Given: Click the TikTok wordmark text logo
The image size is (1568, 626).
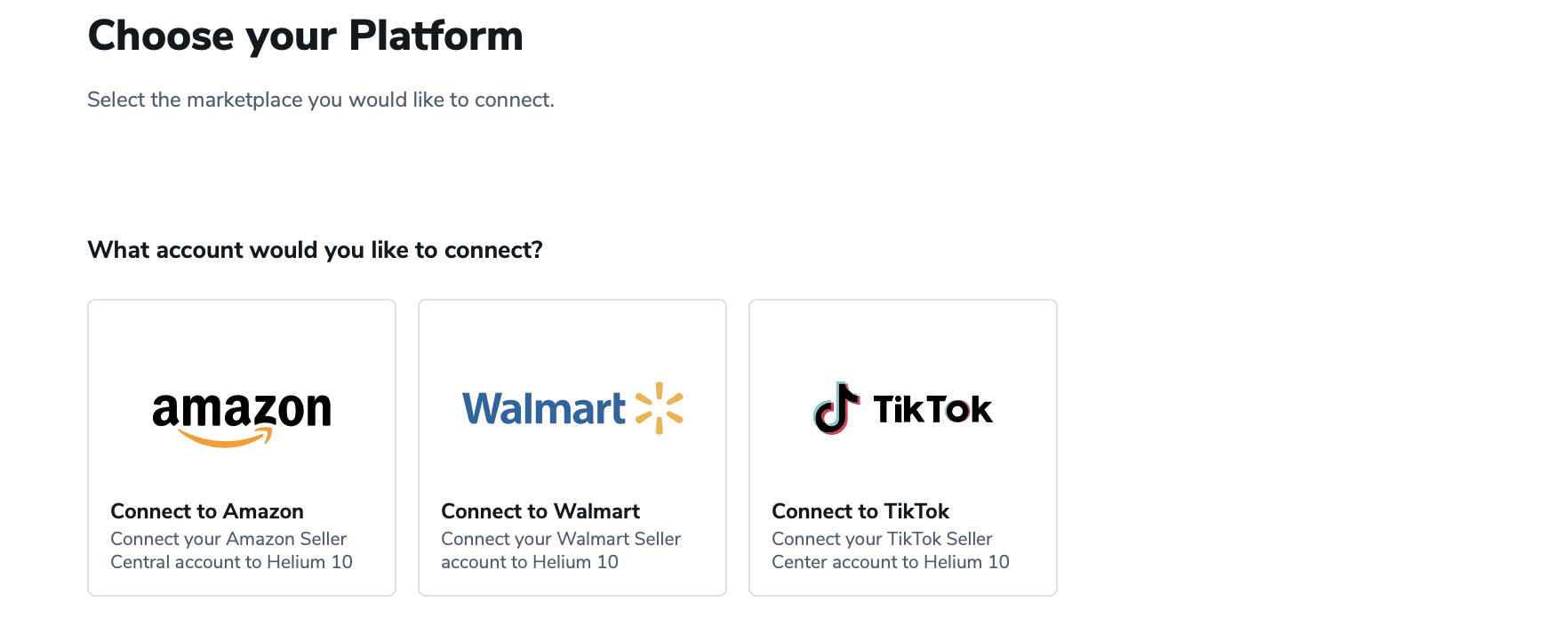Looking at the screenshot, I should point(932,410).
